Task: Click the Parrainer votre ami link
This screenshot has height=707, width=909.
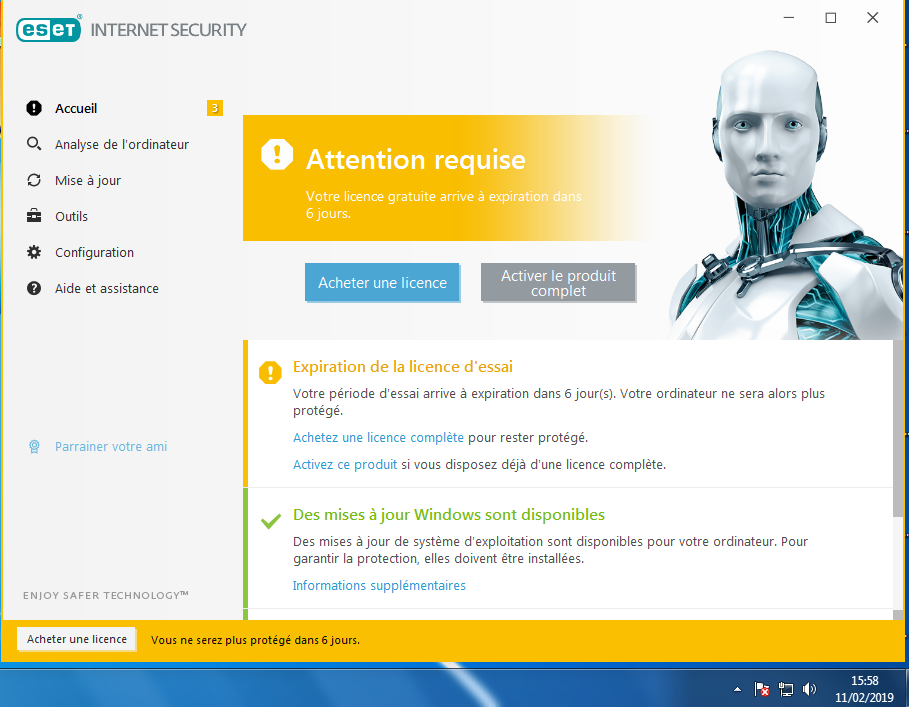Action: click(x=111, y=446)
